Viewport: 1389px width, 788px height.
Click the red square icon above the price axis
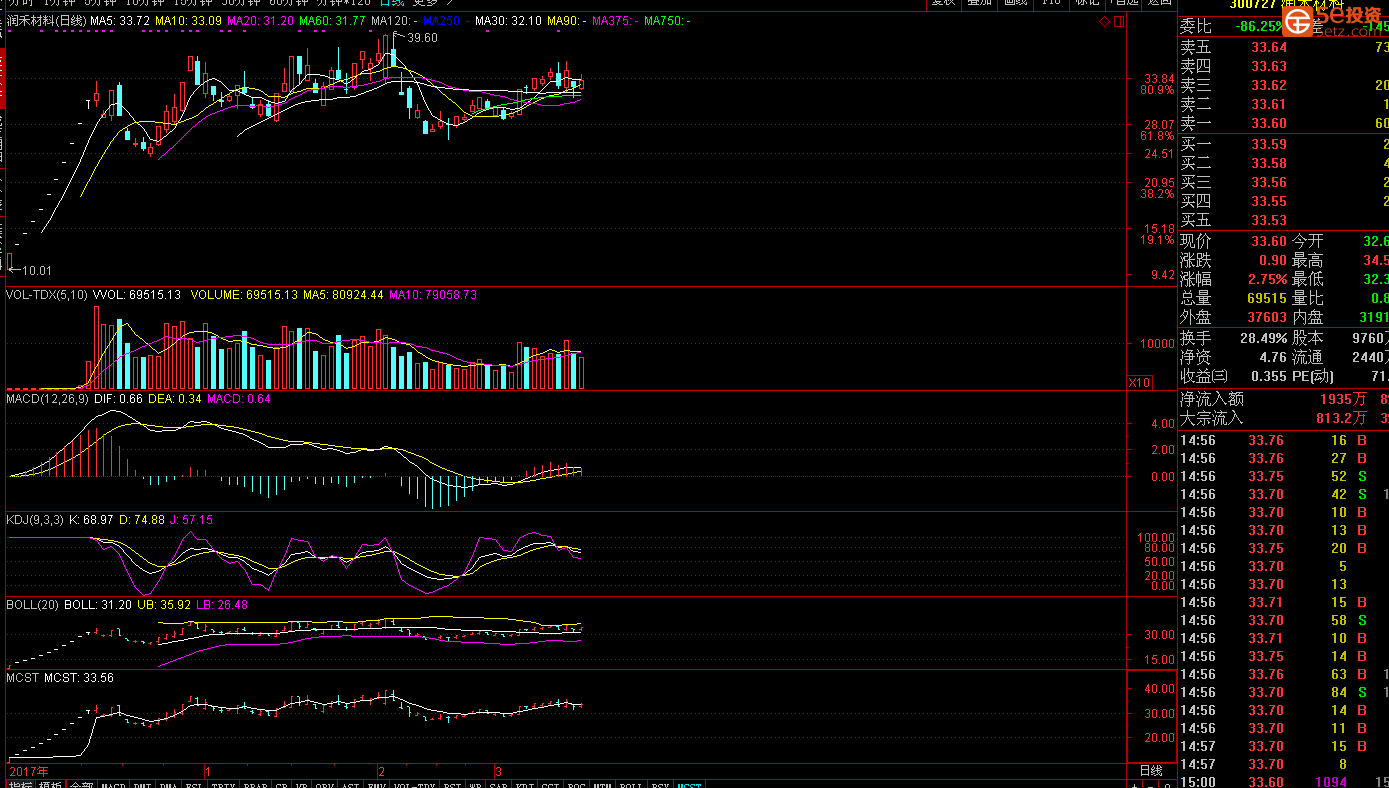(x=1118, y=21)
